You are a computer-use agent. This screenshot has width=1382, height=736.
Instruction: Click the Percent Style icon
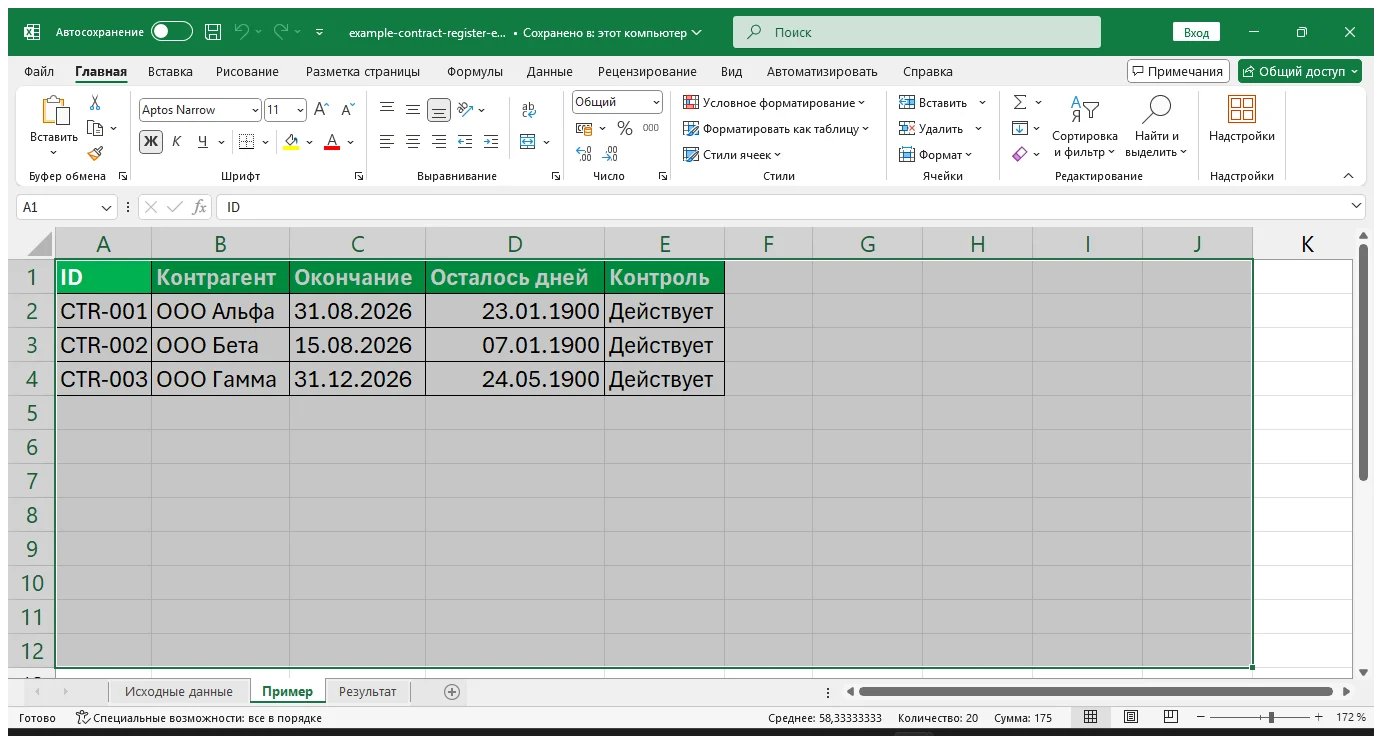pyautogui.click(x=625, y=128)
